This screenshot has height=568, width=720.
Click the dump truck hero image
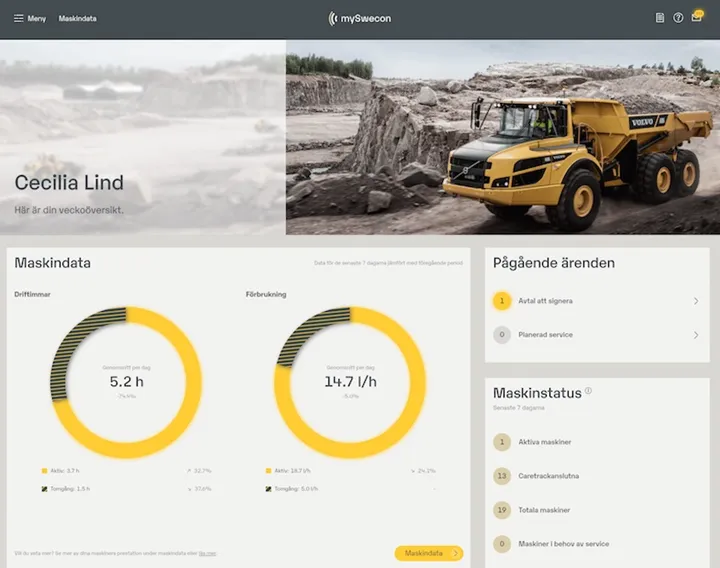503,137
